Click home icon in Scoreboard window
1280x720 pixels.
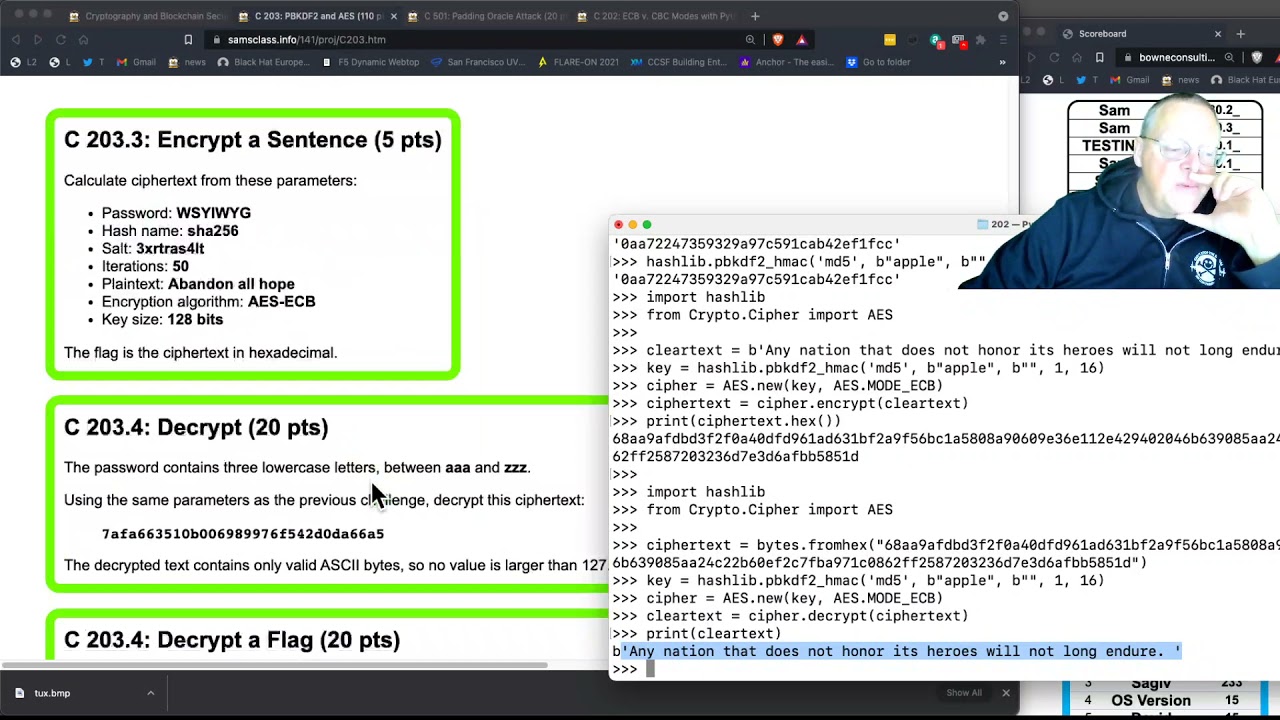tap(1076, 58)
